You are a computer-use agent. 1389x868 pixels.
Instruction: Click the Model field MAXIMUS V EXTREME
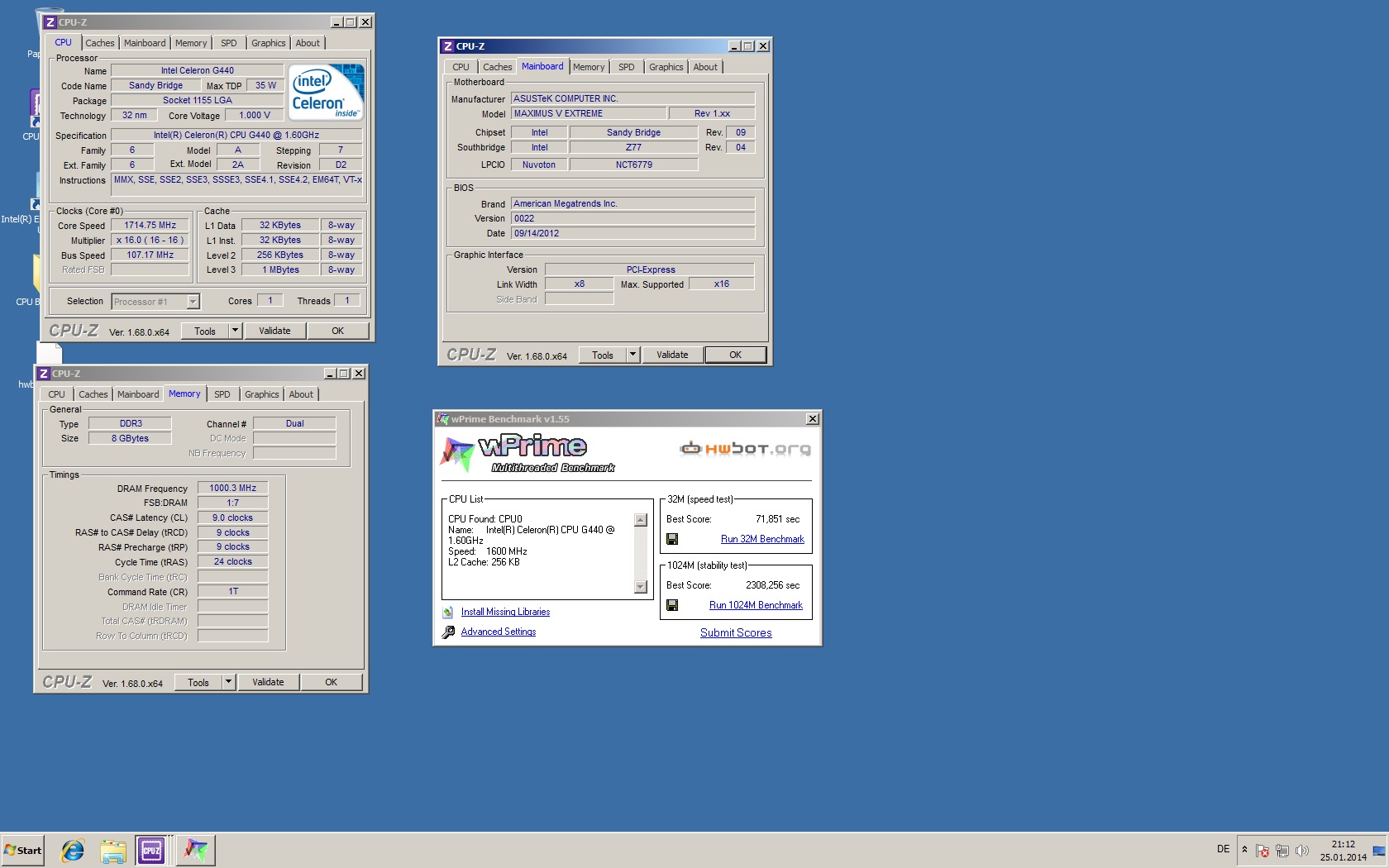pyautogui.click(x=588, y=113)
